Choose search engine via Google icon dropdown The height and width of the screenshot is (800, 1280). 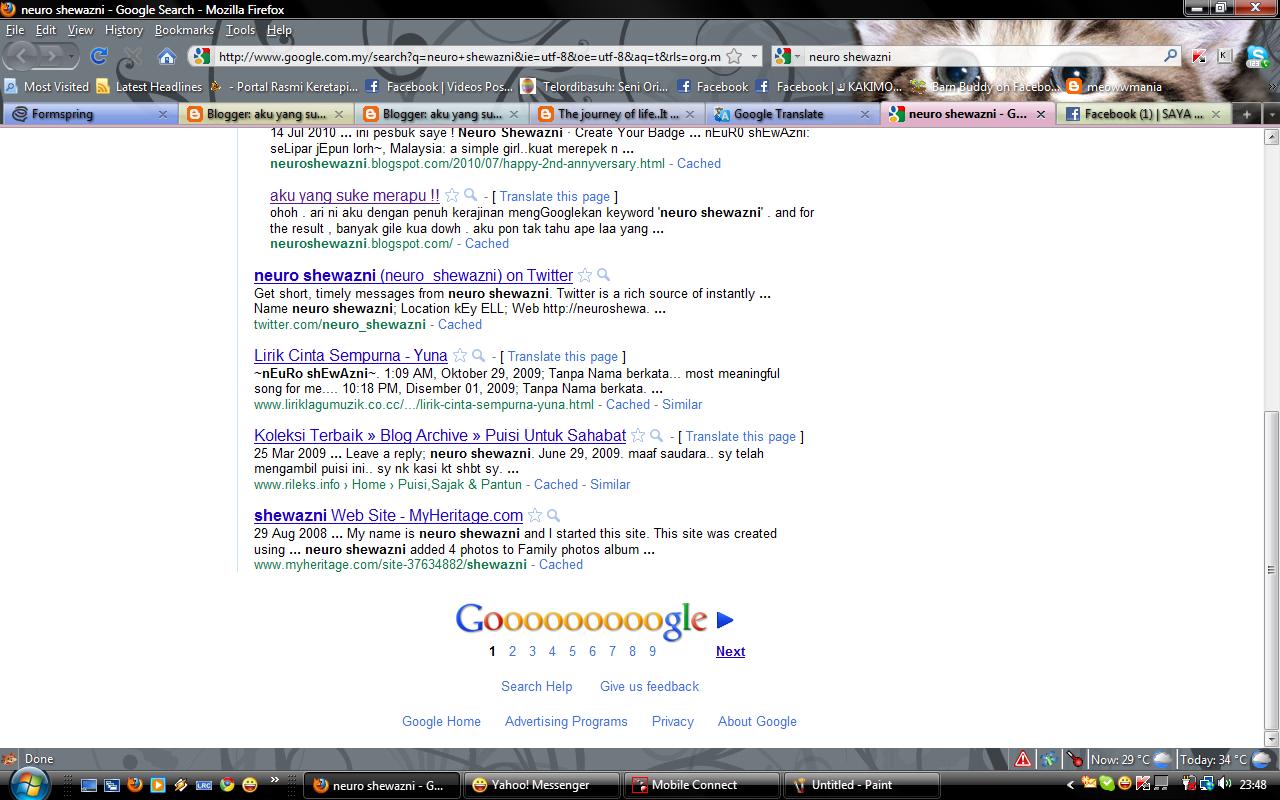point(788,57)
